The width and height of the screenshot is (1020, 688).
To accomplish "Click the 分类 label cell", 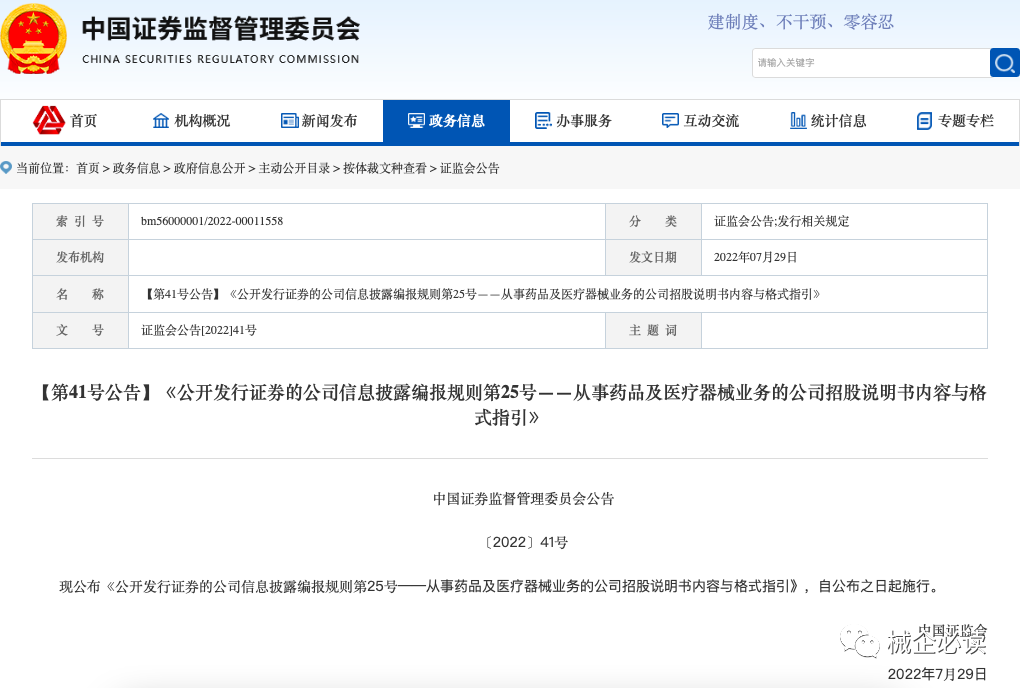I will pyautogui.click(x=653, y=221).
